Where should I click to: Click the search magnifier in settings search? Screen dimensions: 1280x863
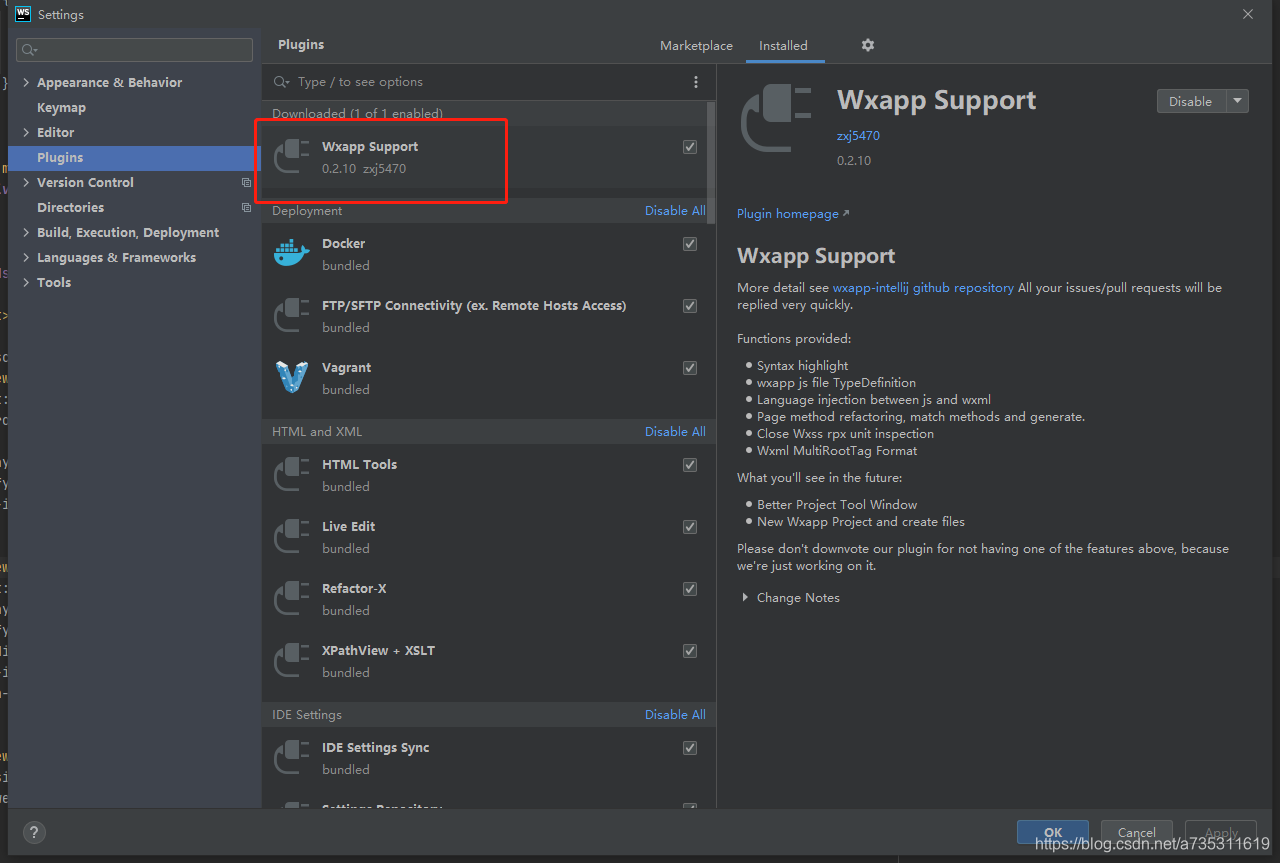click(x=29, y=50)
